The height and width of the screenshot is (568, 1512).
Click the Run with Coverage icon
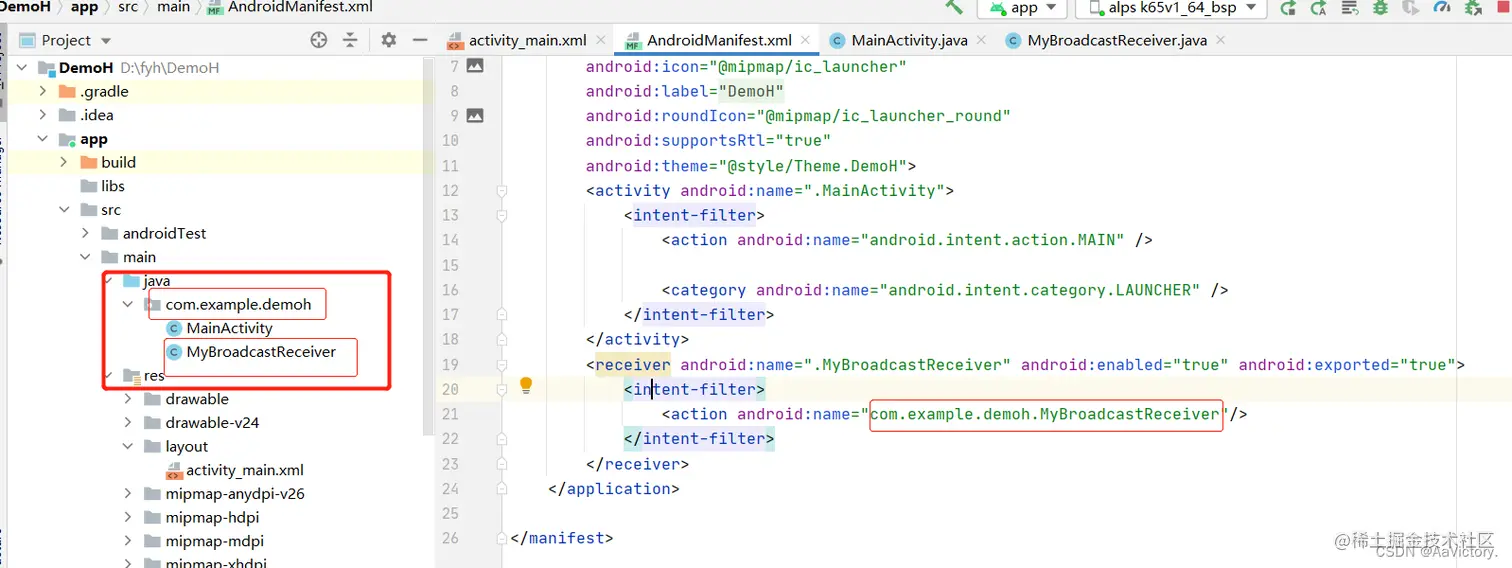[x=1411, y=8]
